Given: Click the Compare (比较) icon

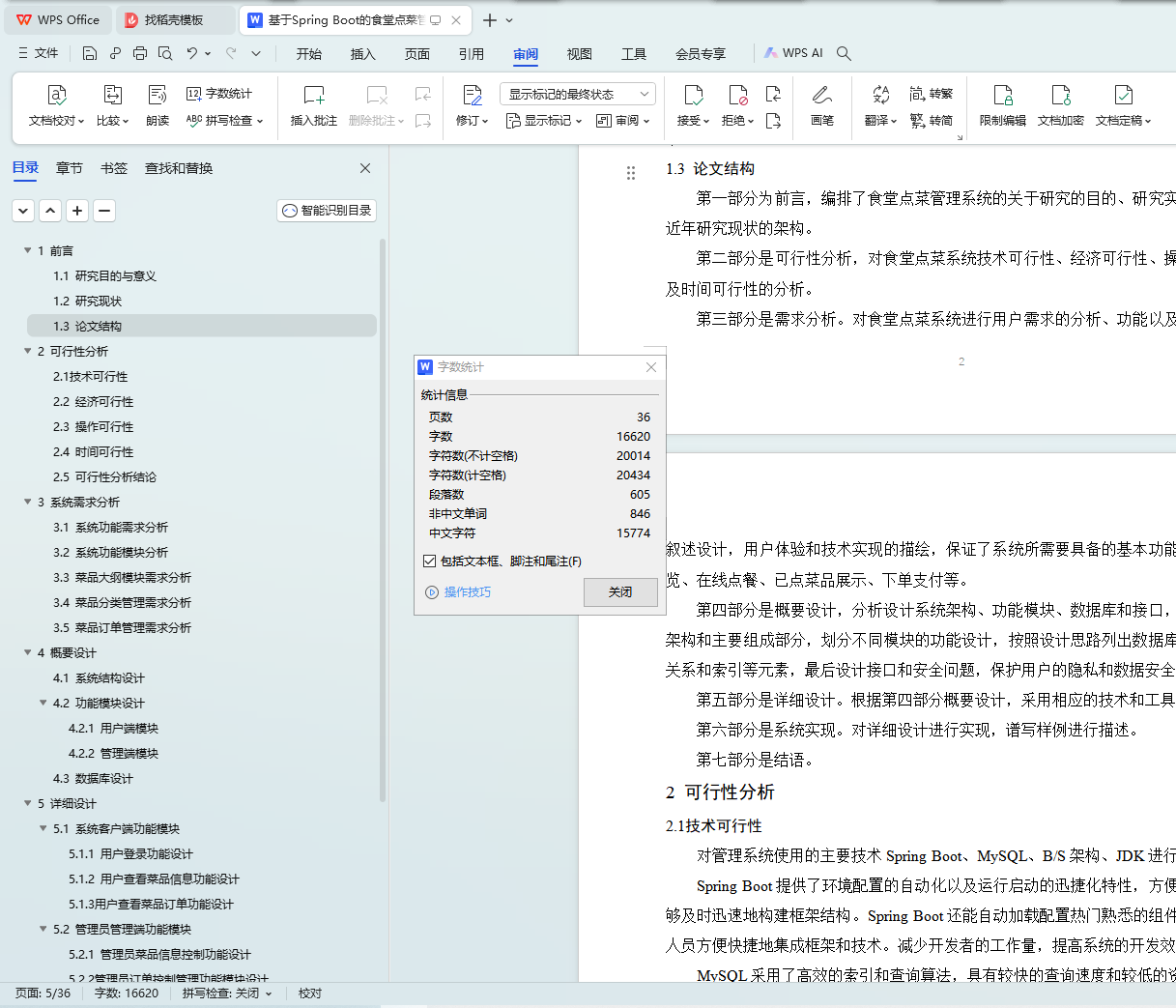Looking at the screenshot, I should click(112, 95).
